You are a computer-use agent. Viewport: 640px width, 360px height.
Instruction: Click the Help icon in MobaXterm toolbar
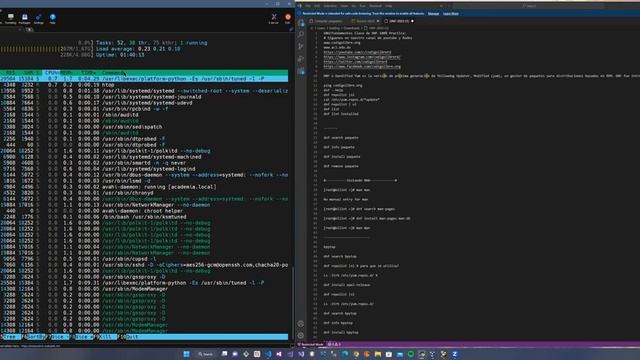pyautogui.click(x=52, y=18)
